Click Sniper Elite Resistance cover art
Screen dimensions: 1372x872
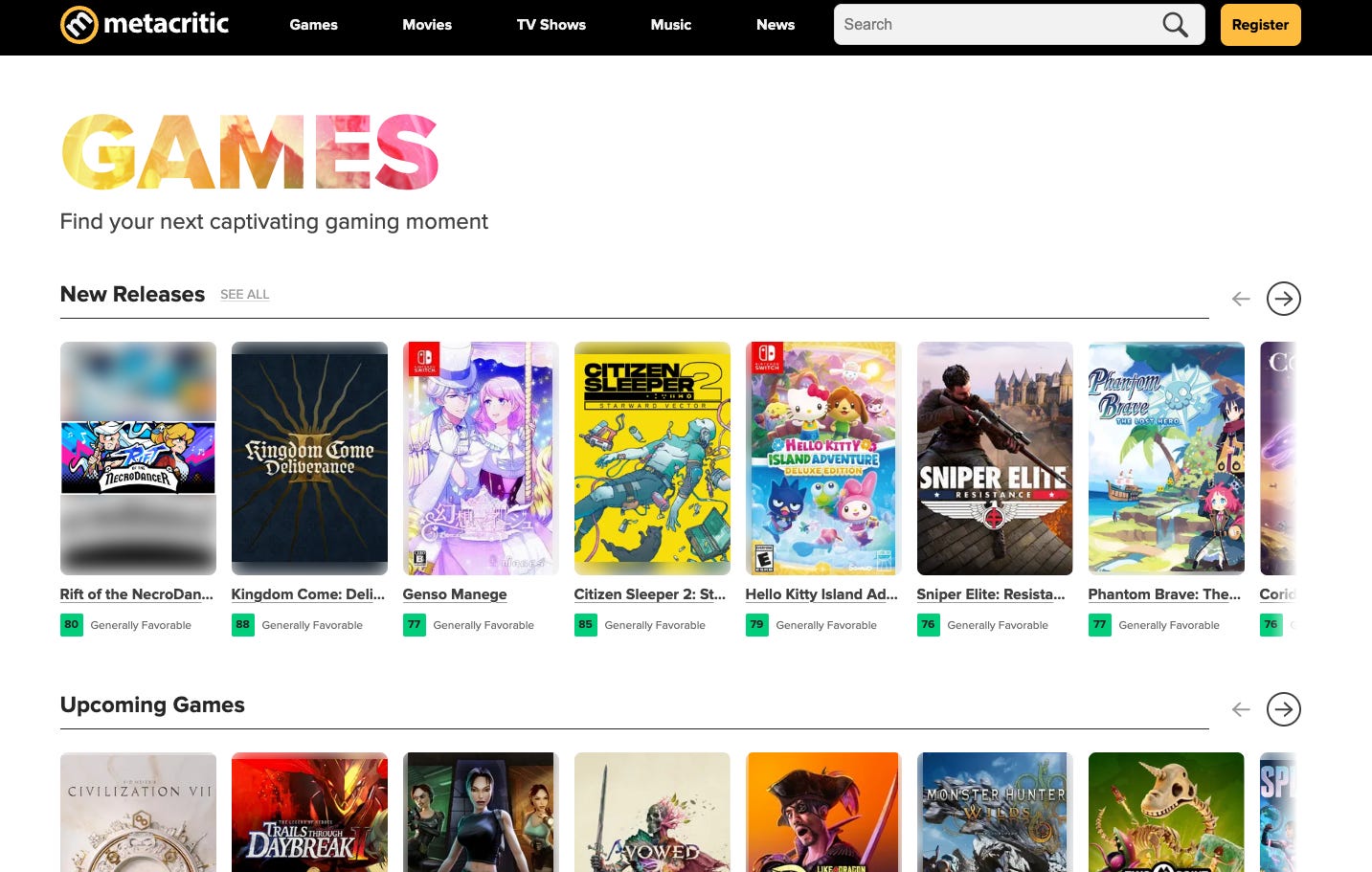995,458
